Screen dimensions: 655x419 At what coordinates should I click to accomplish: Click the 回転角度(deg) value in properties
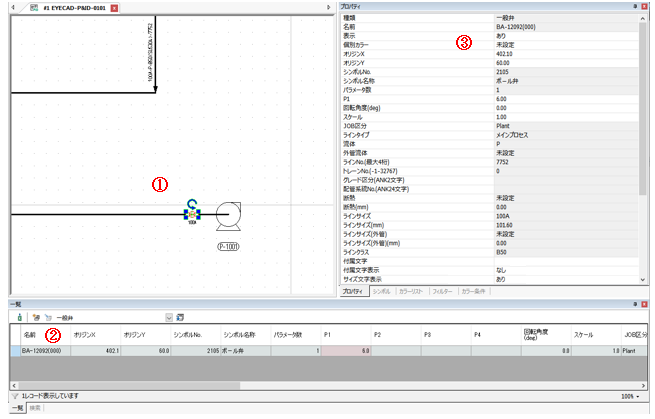566,108
